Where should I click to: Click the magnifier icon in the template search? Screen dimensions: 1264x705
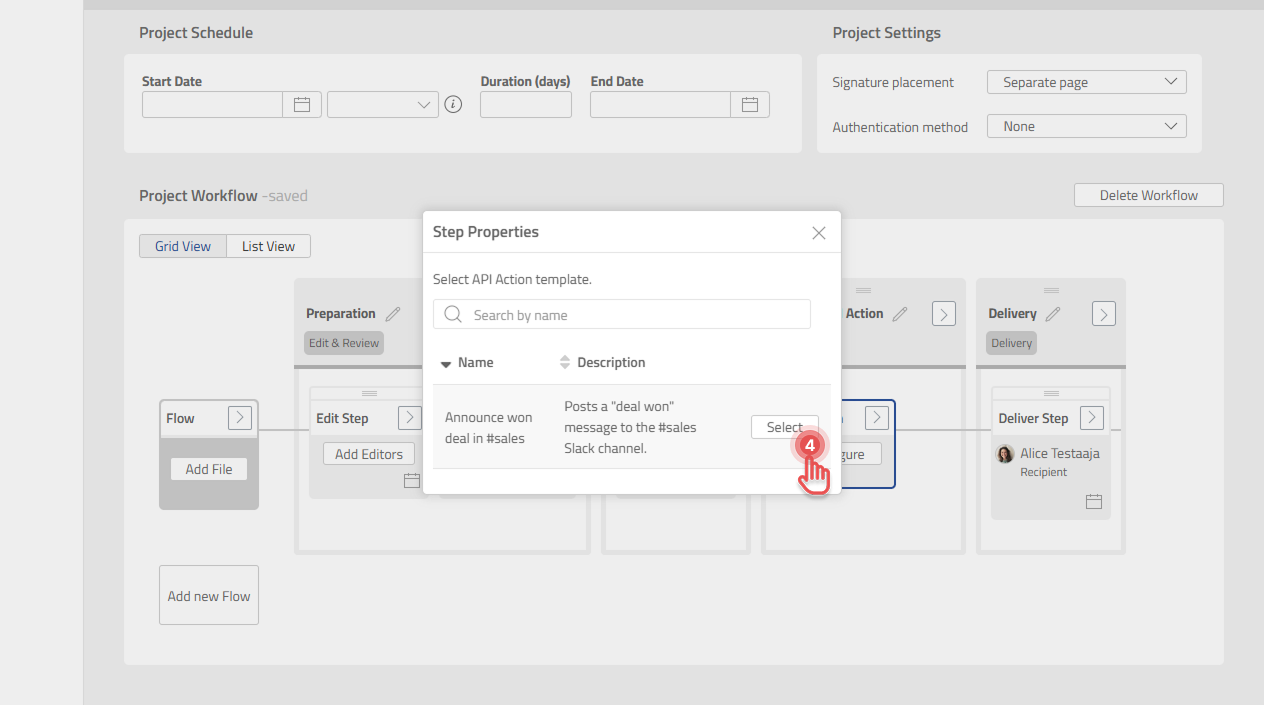coord(453,314)
